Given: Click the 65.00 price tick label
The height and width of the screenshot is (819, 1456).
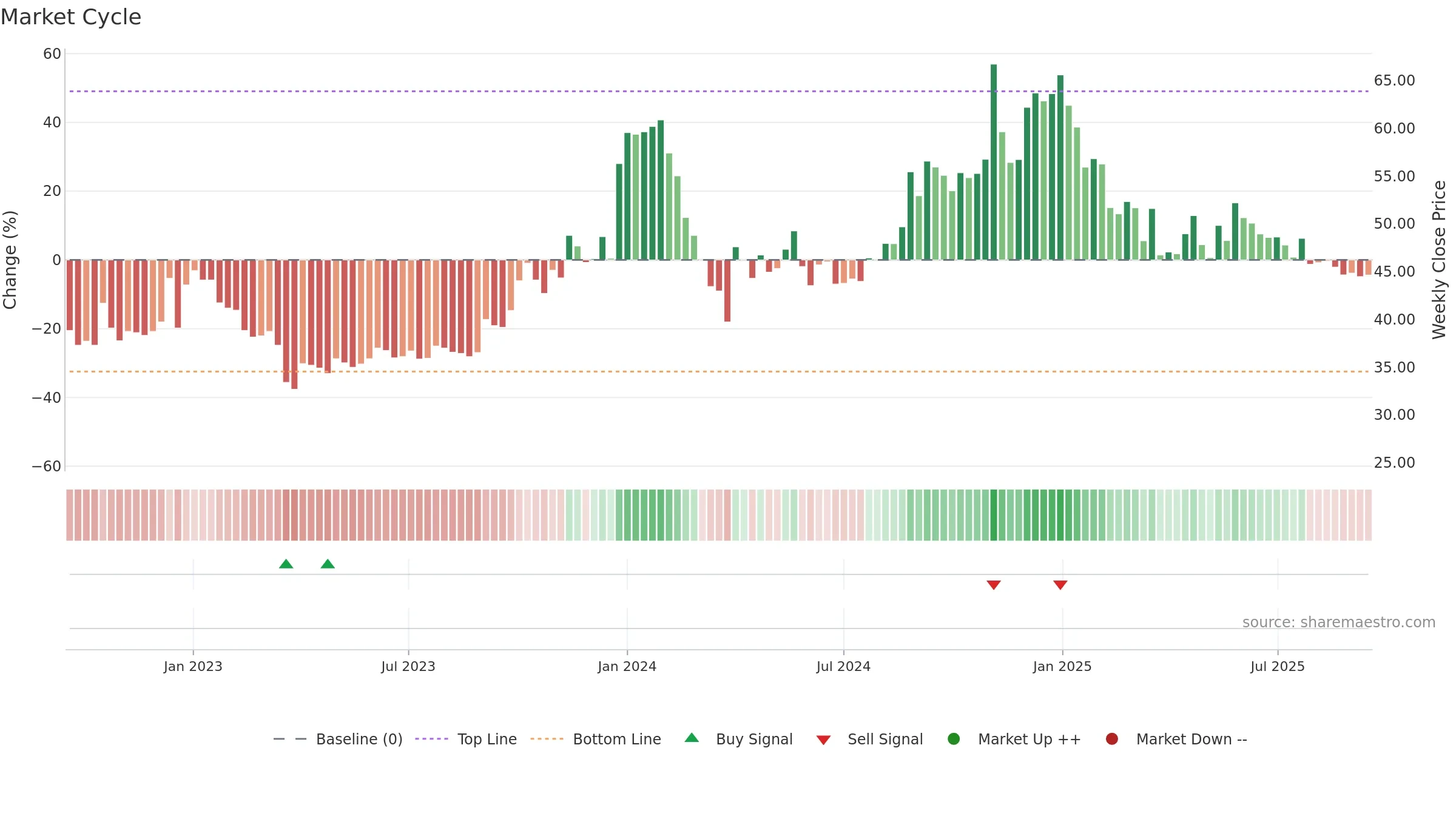Looking at the screenshot, I should 1395,81.
